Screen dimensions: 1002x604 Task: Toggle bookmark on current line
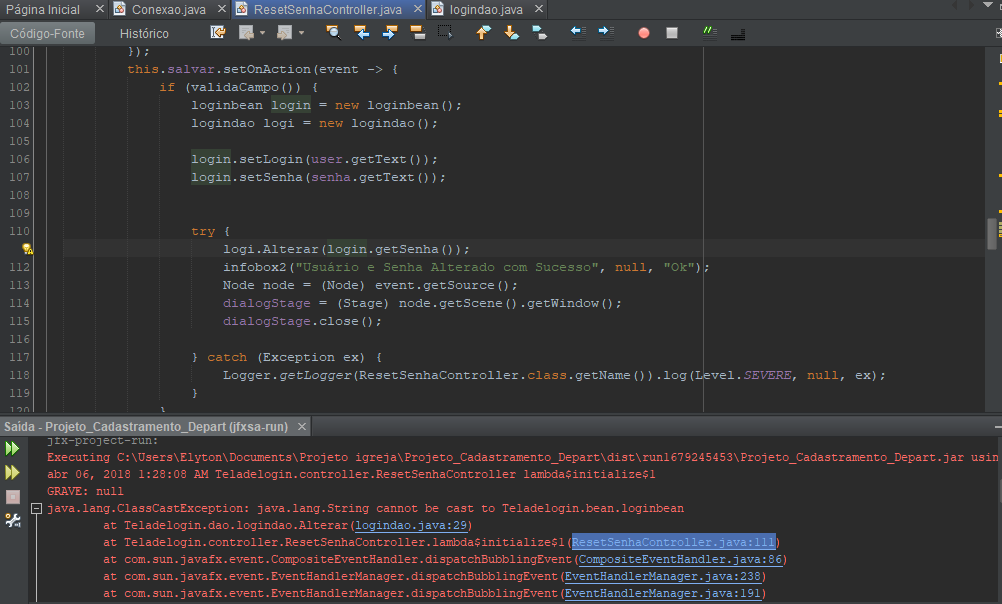(540, 33)
